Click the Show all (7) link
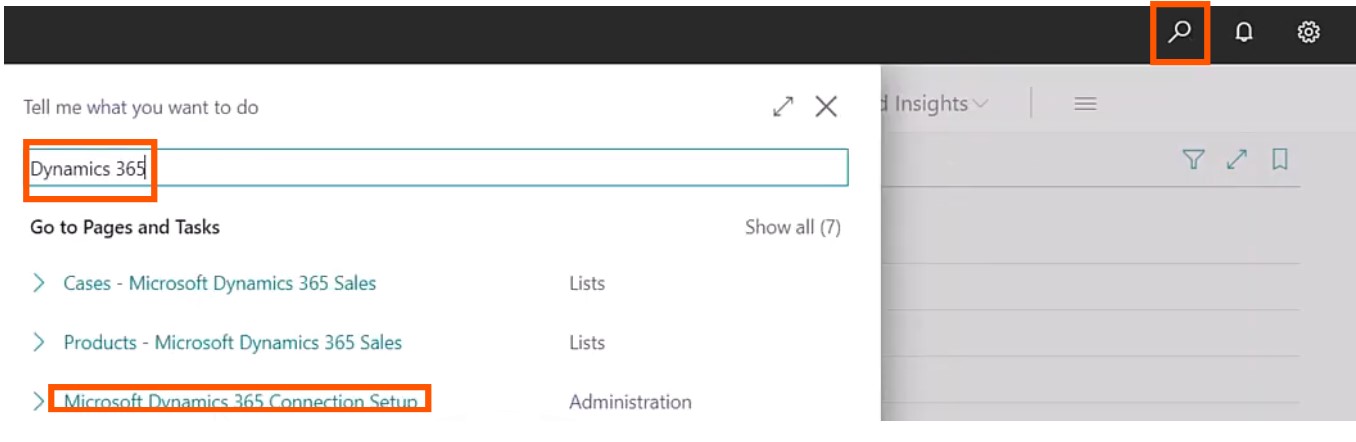 [792, 227]
